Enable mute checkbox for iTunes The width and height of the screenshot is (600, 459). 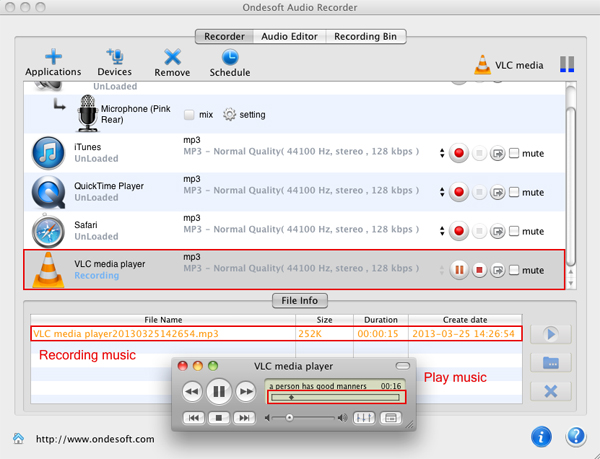[514, 153]
